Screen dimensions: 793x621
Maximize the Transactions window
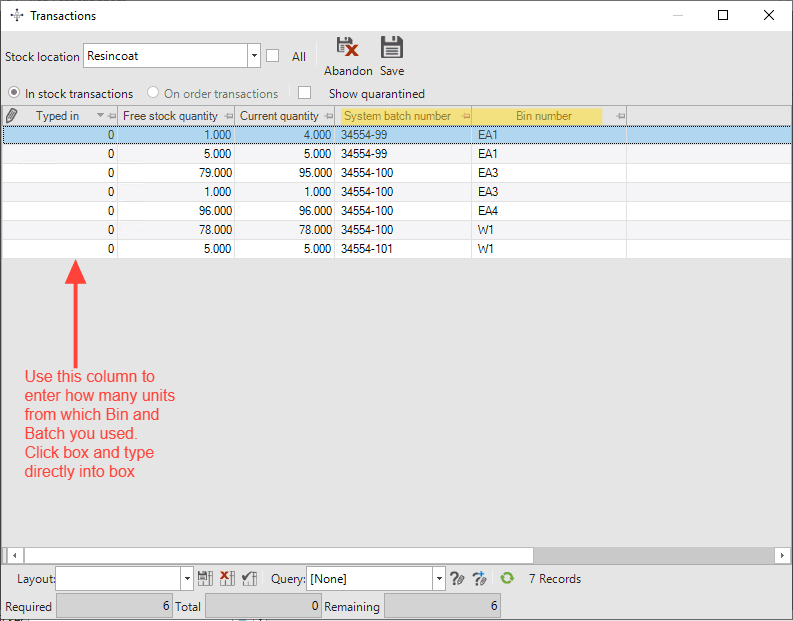[x=723, y=15]
